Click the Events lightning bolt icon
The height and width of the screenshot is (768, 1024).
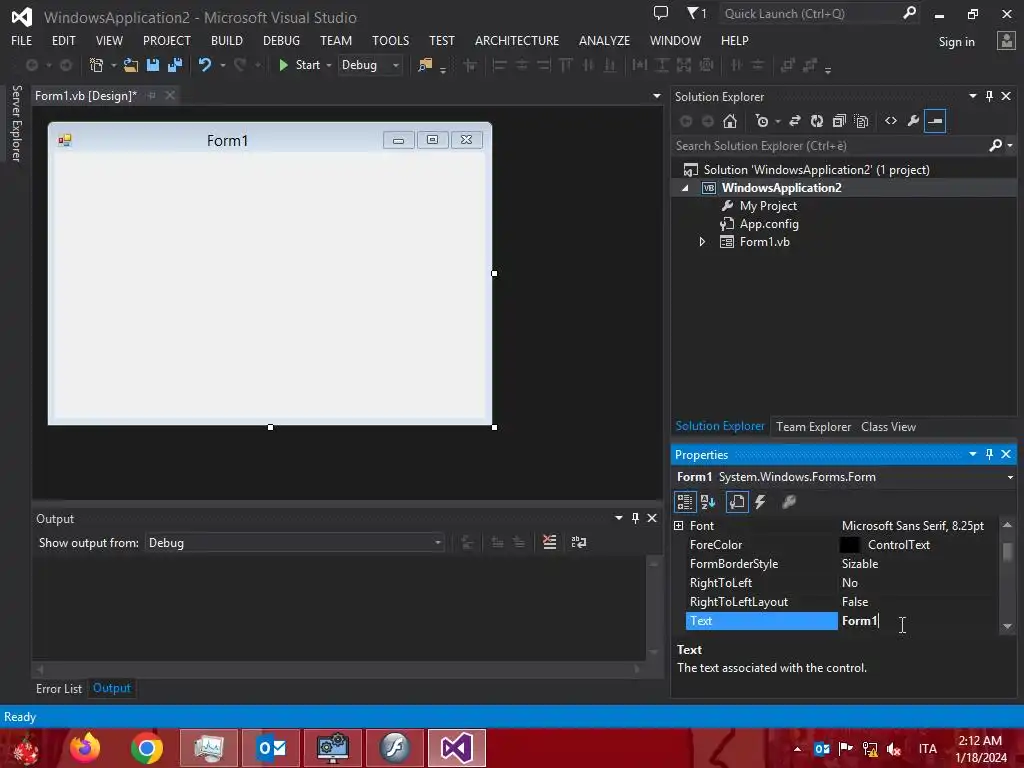[x=760, y=502]
